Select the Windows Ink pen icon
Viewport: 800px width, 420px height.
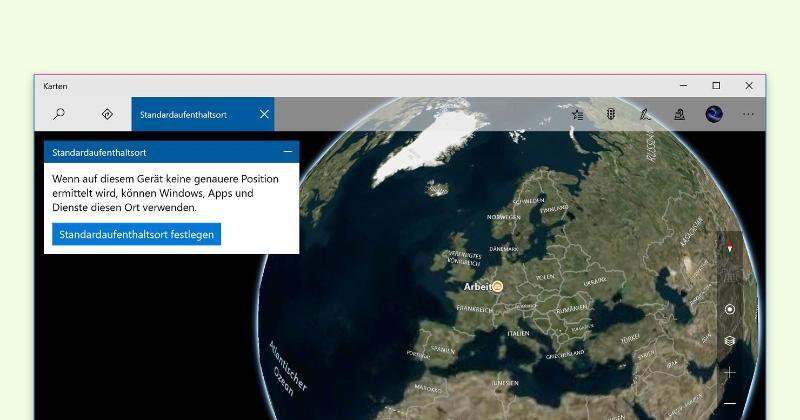point(646,114)
